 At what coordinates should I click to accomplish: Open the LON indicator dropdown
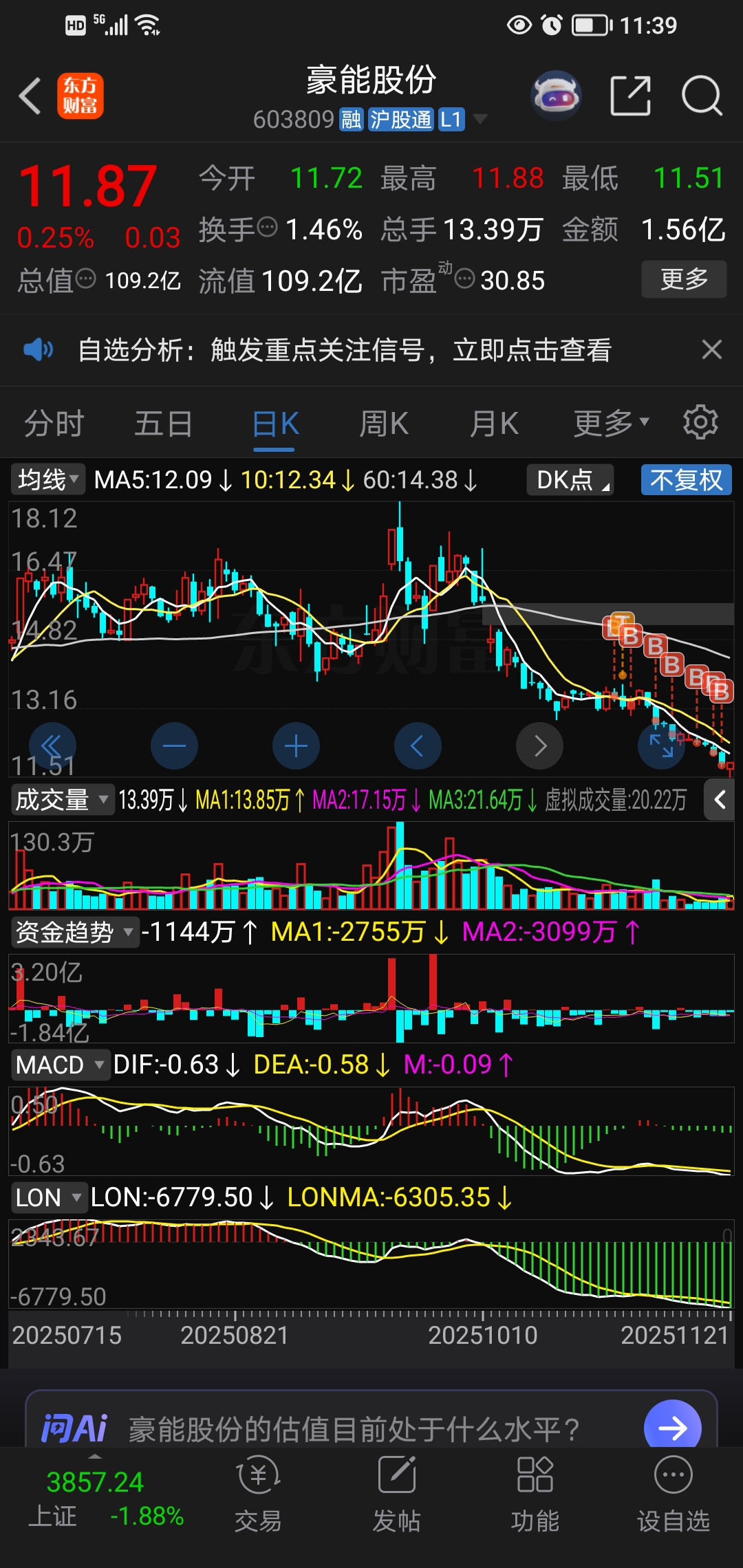pos(49,1197)
